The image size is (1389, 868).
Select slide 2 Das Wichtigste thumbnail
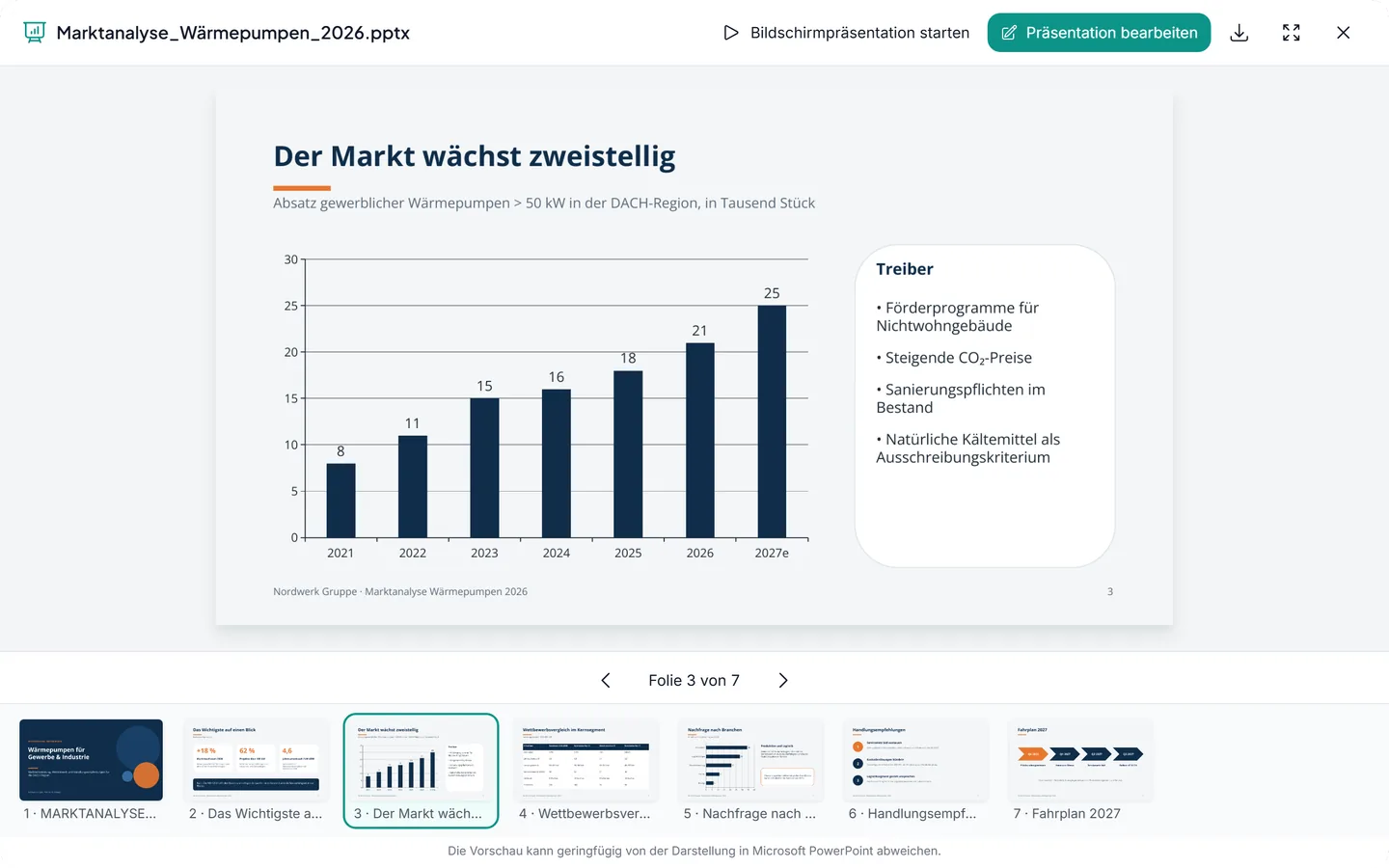coord(257,771)
